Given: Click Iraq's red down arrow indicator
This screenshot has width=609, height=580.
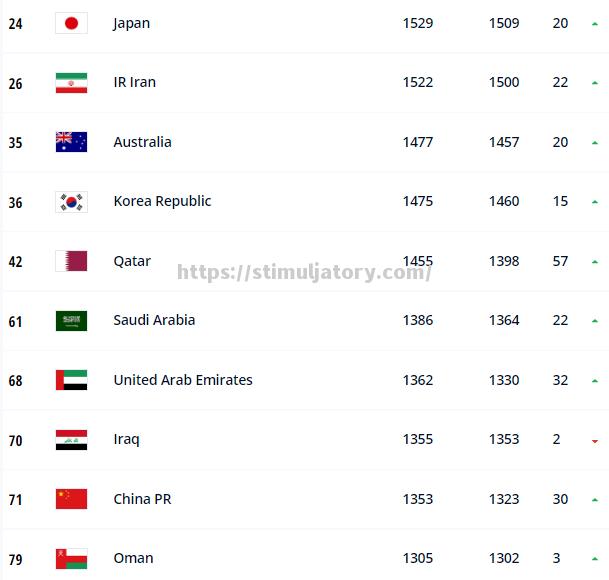Looking at the screenshot, I should click(595, 441).
